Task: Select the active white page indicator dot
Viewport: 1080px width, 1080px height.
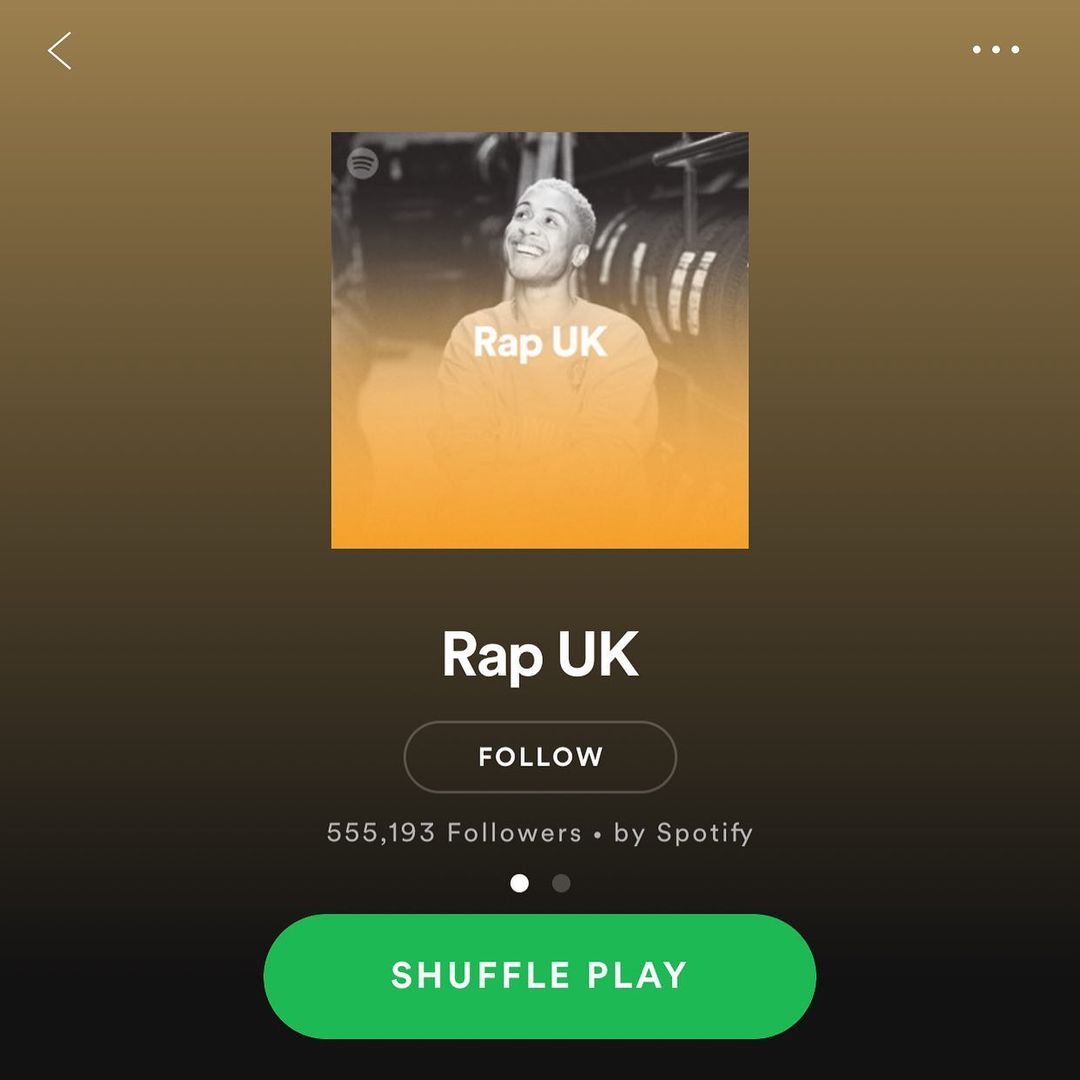Action: 519,882
